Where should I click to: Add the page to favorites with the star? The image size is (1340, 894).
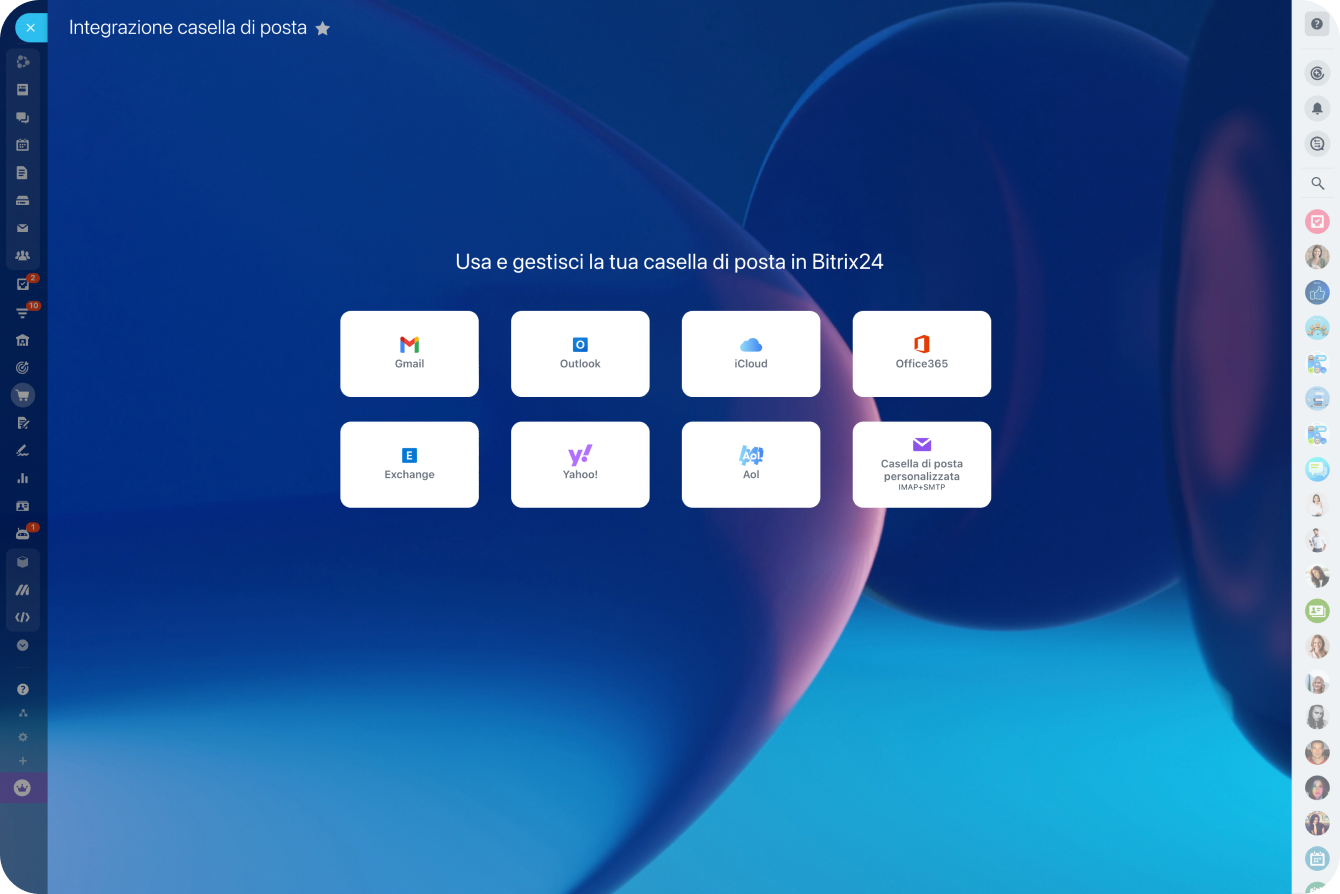click(x=322, y=29)
